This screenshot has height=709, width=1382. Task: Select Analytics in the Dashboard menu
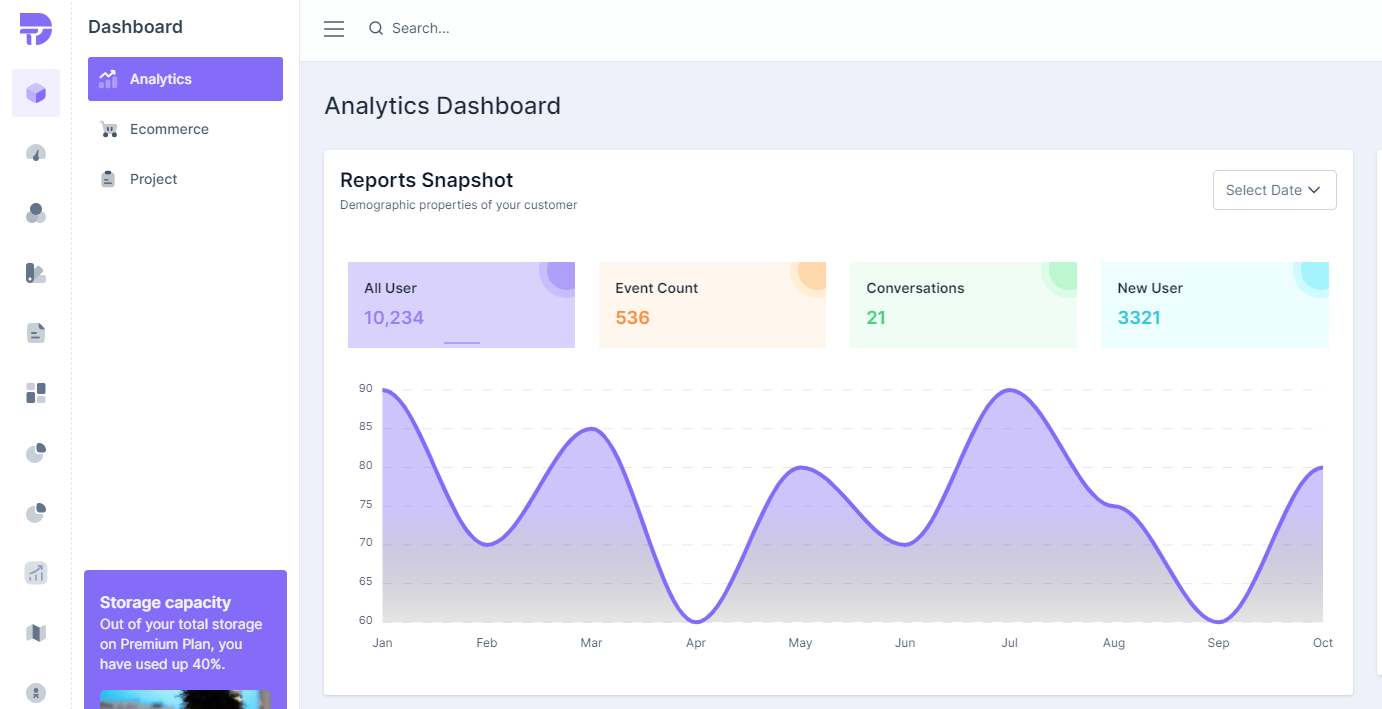(185, 79)
